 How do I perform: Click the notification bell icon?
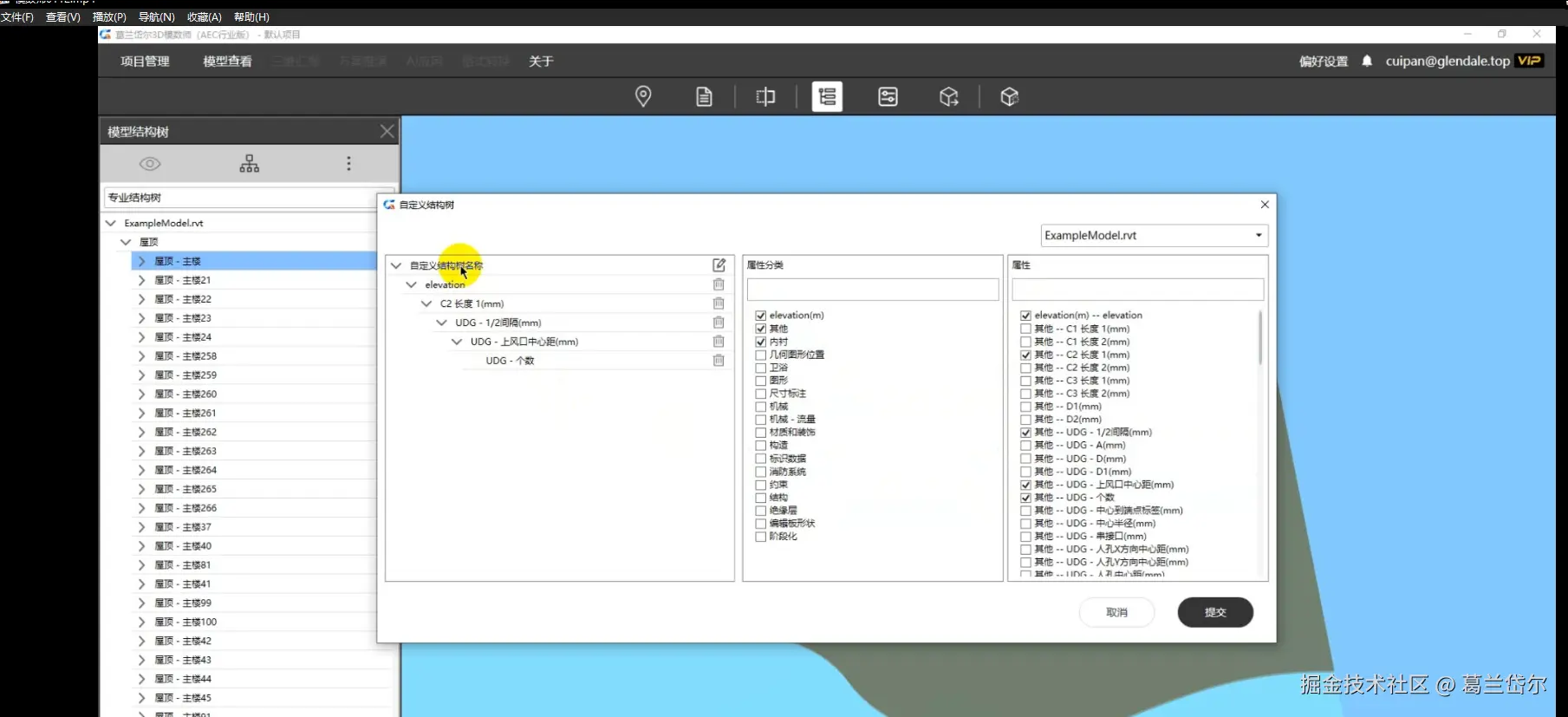1367,61
